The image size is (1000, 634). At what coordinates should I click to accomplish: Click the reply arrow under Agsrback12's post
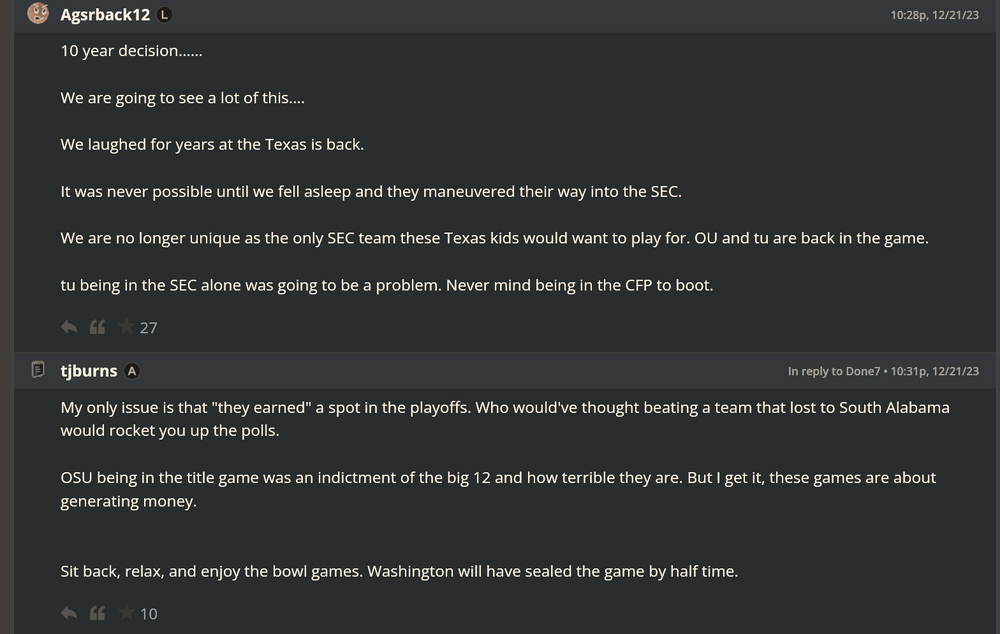(69, 327)
